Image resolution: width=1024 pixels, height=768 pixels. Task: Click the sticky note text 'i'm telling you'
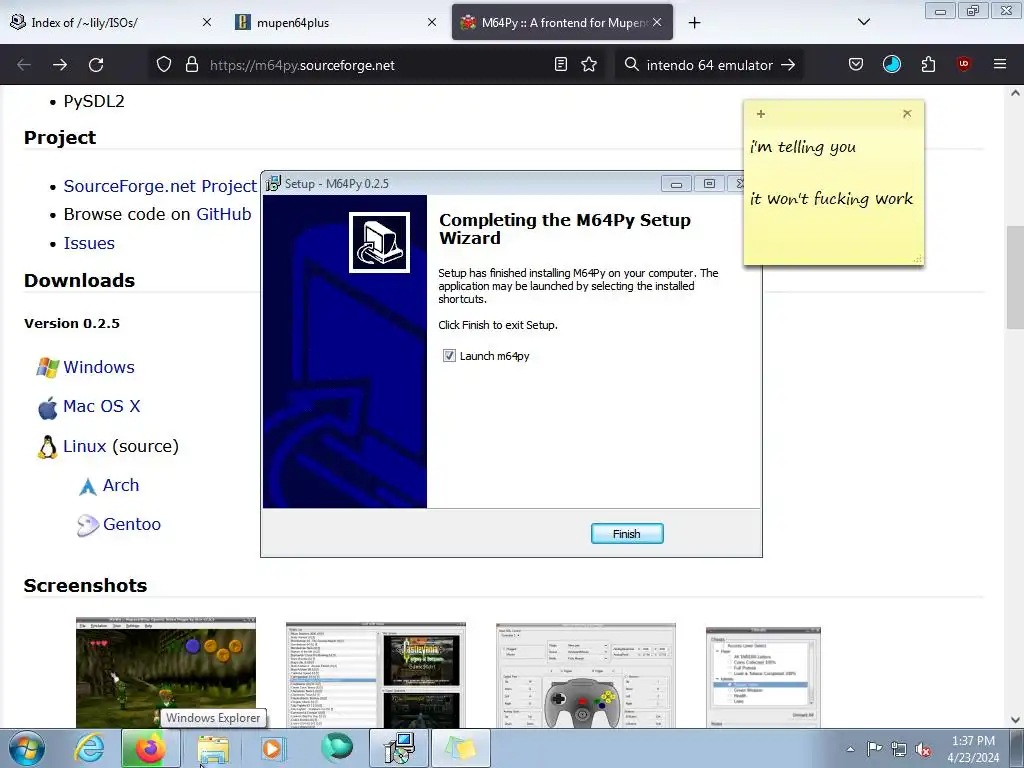coord(803,147)
